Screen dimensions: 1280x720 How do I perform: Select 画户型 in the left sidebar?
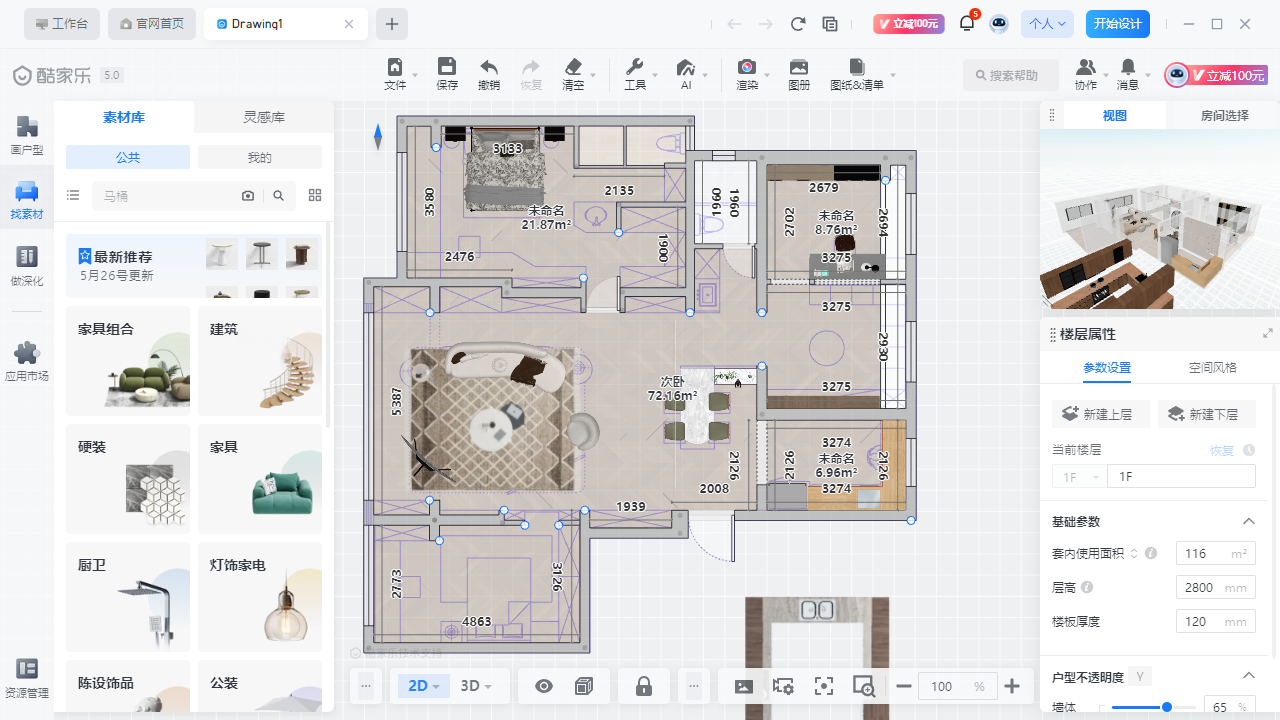click(x=27, y=135)
